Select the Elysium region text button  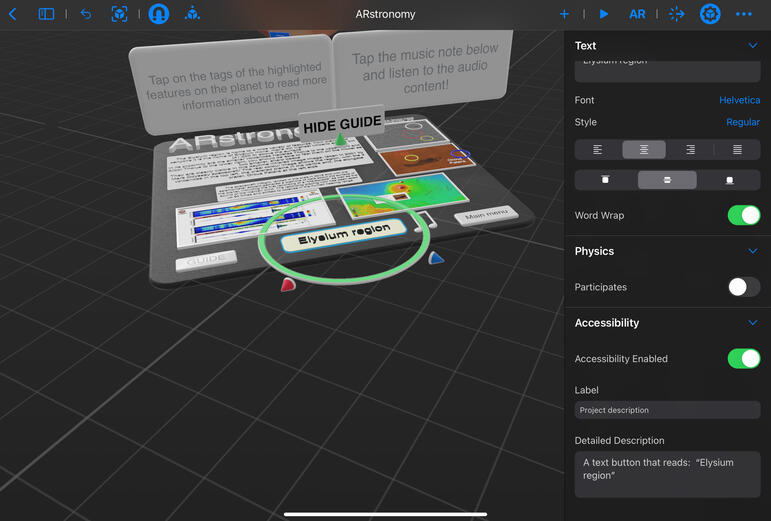343,234
